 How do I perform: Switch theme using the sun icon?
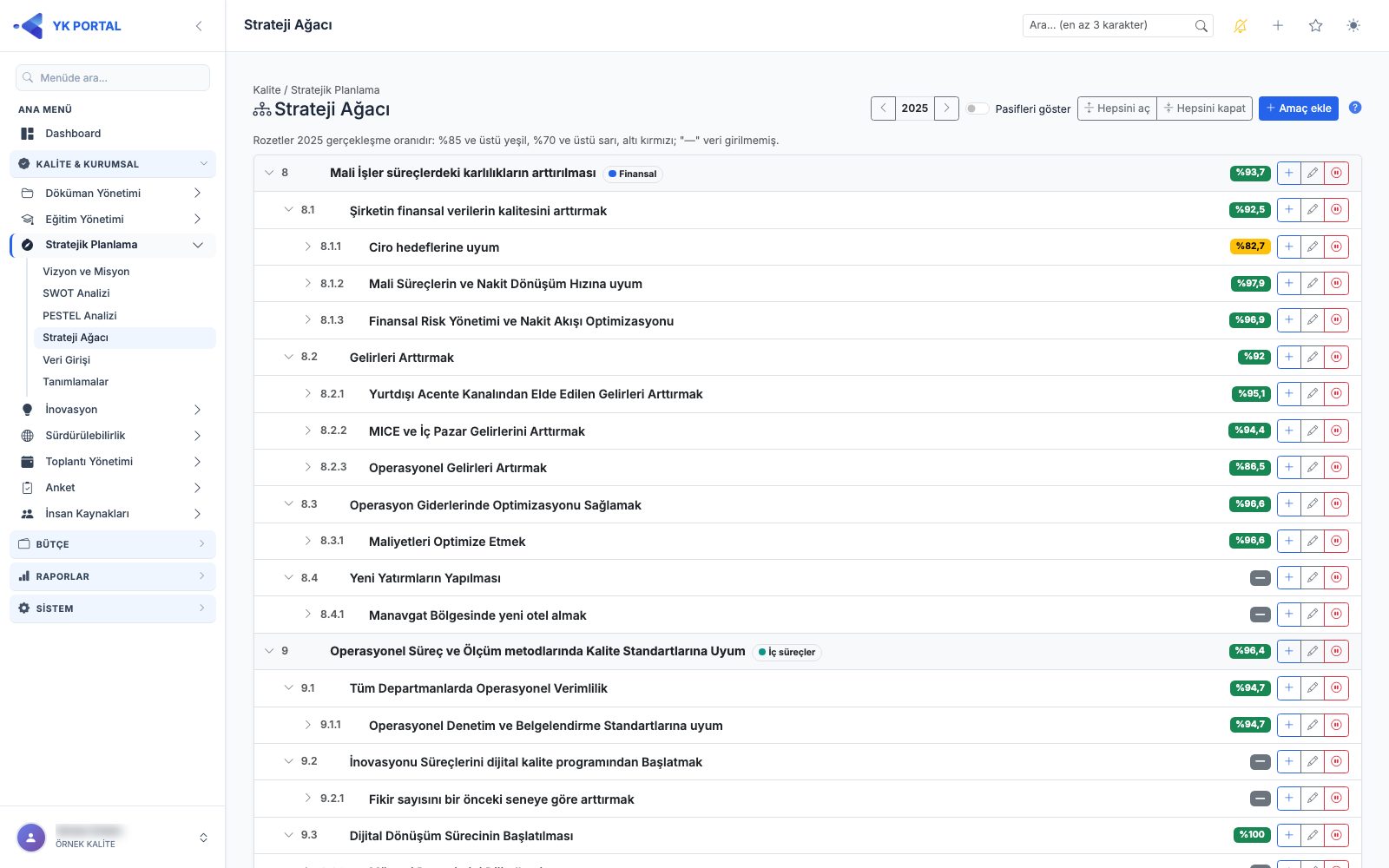tap(1353, 26)
